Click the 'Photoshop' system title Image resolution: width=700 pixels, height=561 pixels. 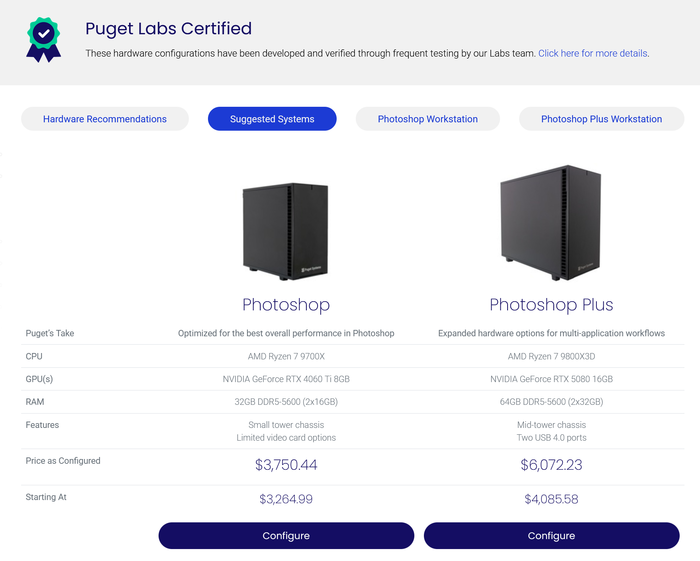click(286, 304)
